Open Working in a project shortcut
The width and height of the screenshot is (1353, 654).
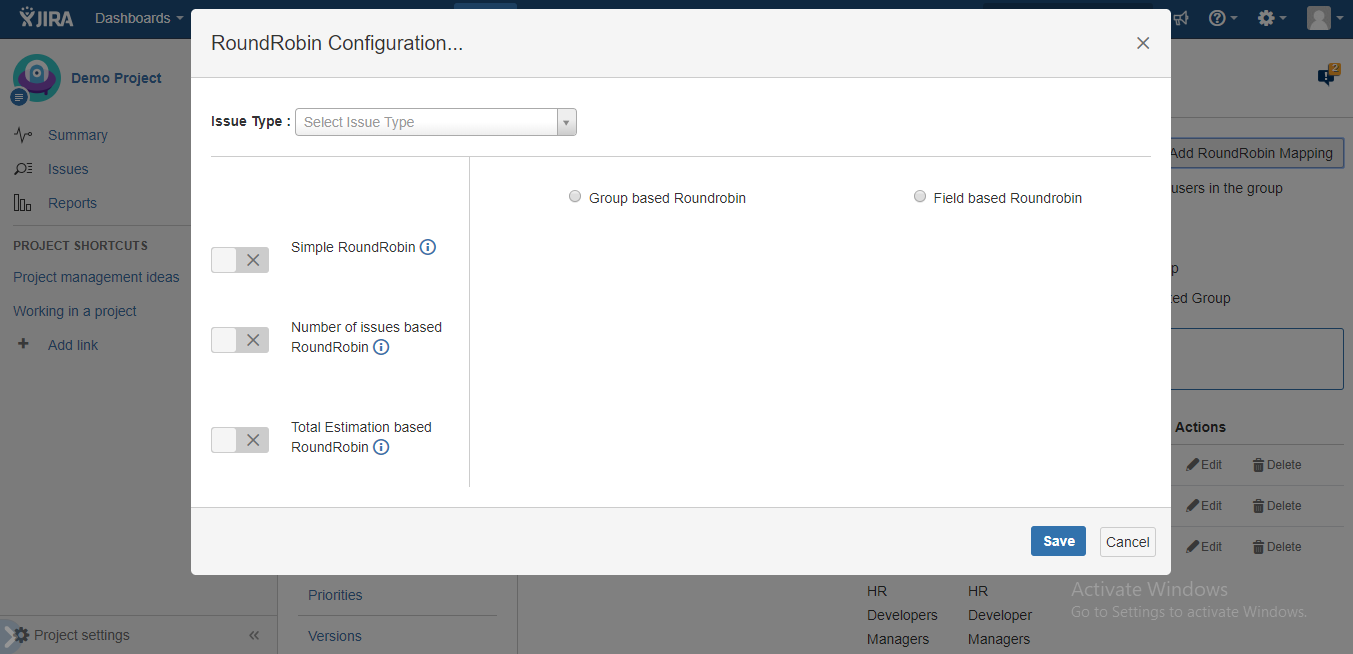(75, 311)
